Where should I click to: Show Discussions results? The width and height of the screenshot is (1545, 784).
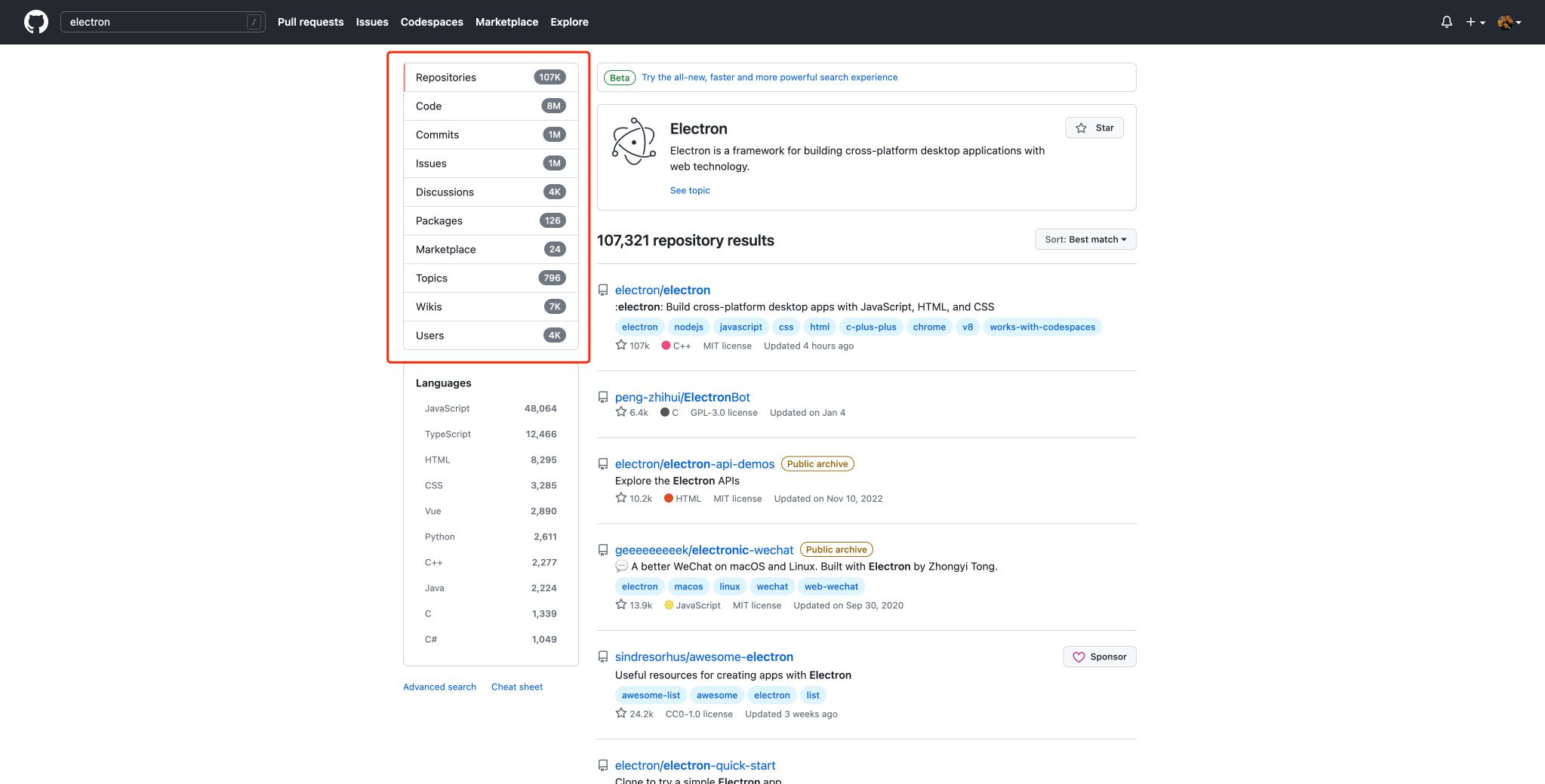[x=491, y=192]
